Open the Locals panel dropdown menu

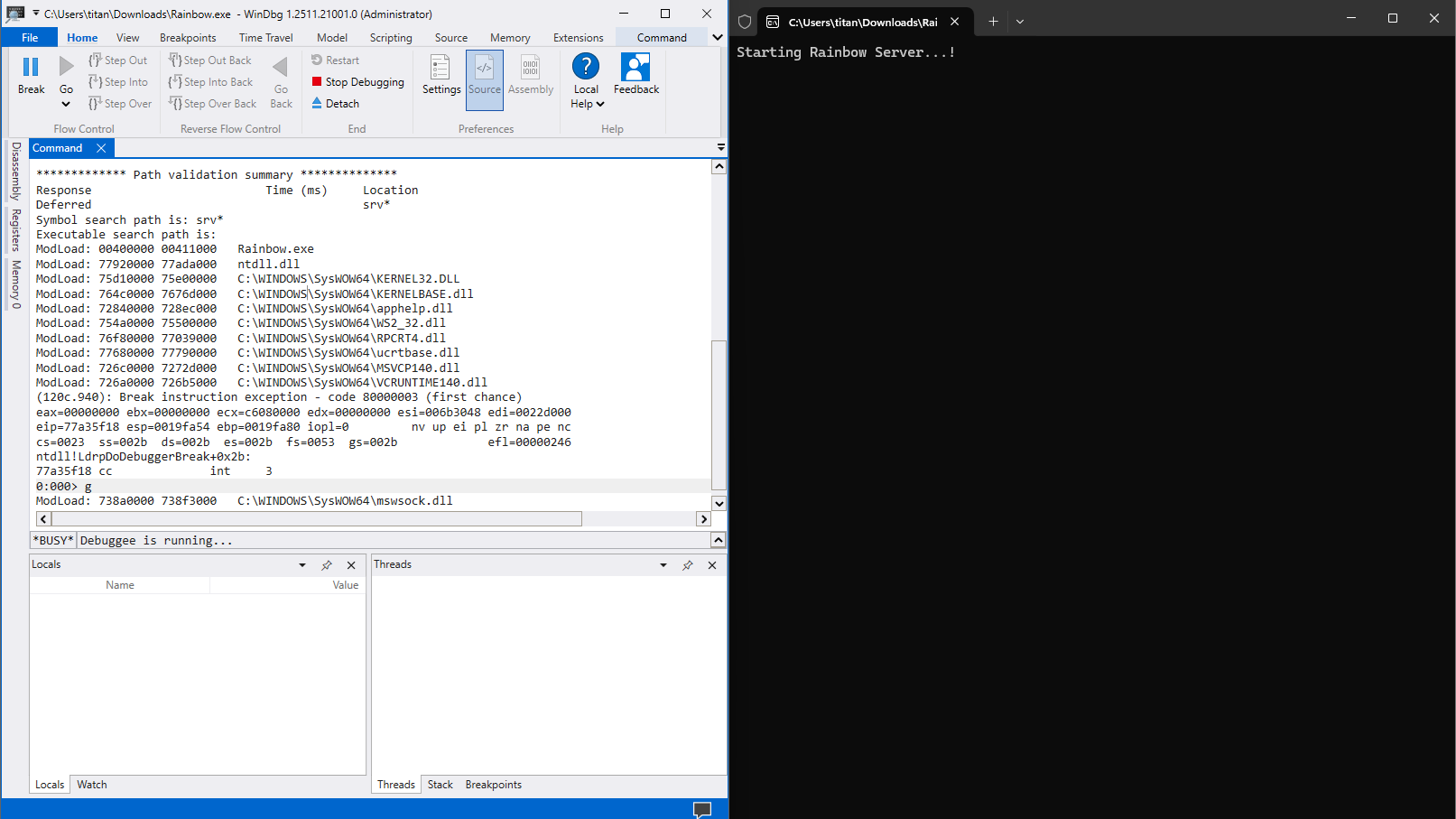click(x=302, y=565)
